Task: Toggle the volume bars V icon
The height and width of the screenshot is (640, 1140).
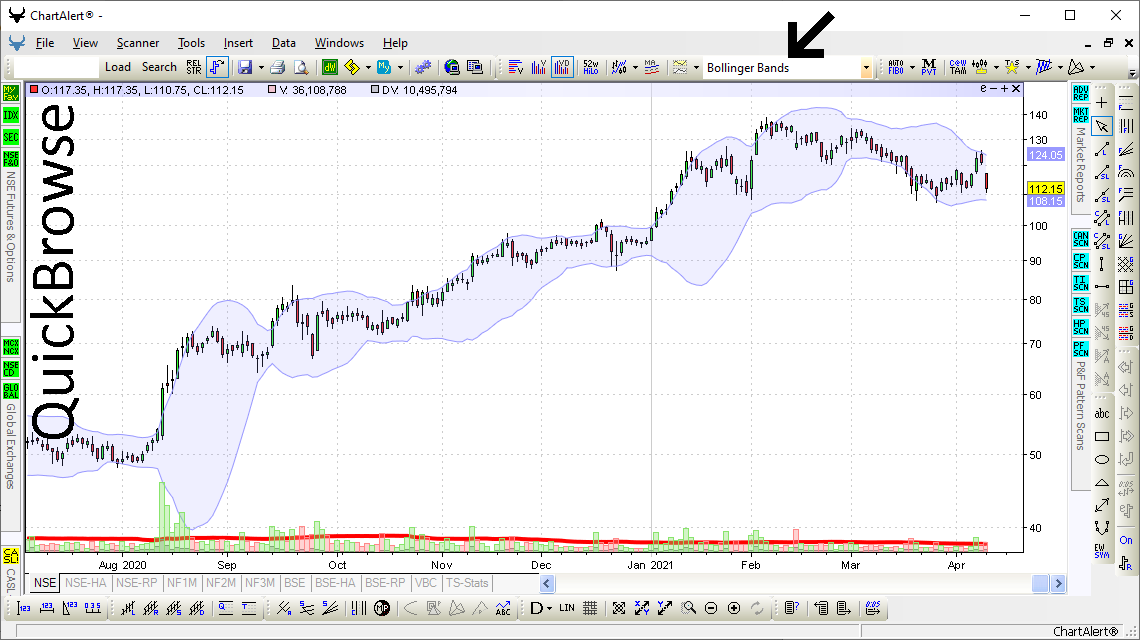Action: [x=539, y=67]
